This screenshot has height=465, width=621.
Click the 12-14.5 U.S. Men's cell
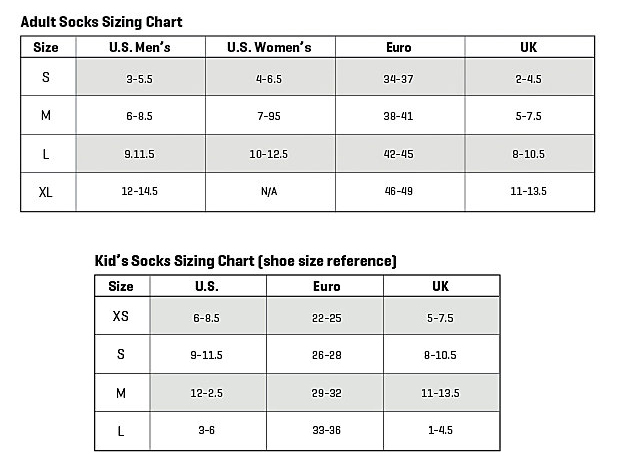(x=139, y=193)
